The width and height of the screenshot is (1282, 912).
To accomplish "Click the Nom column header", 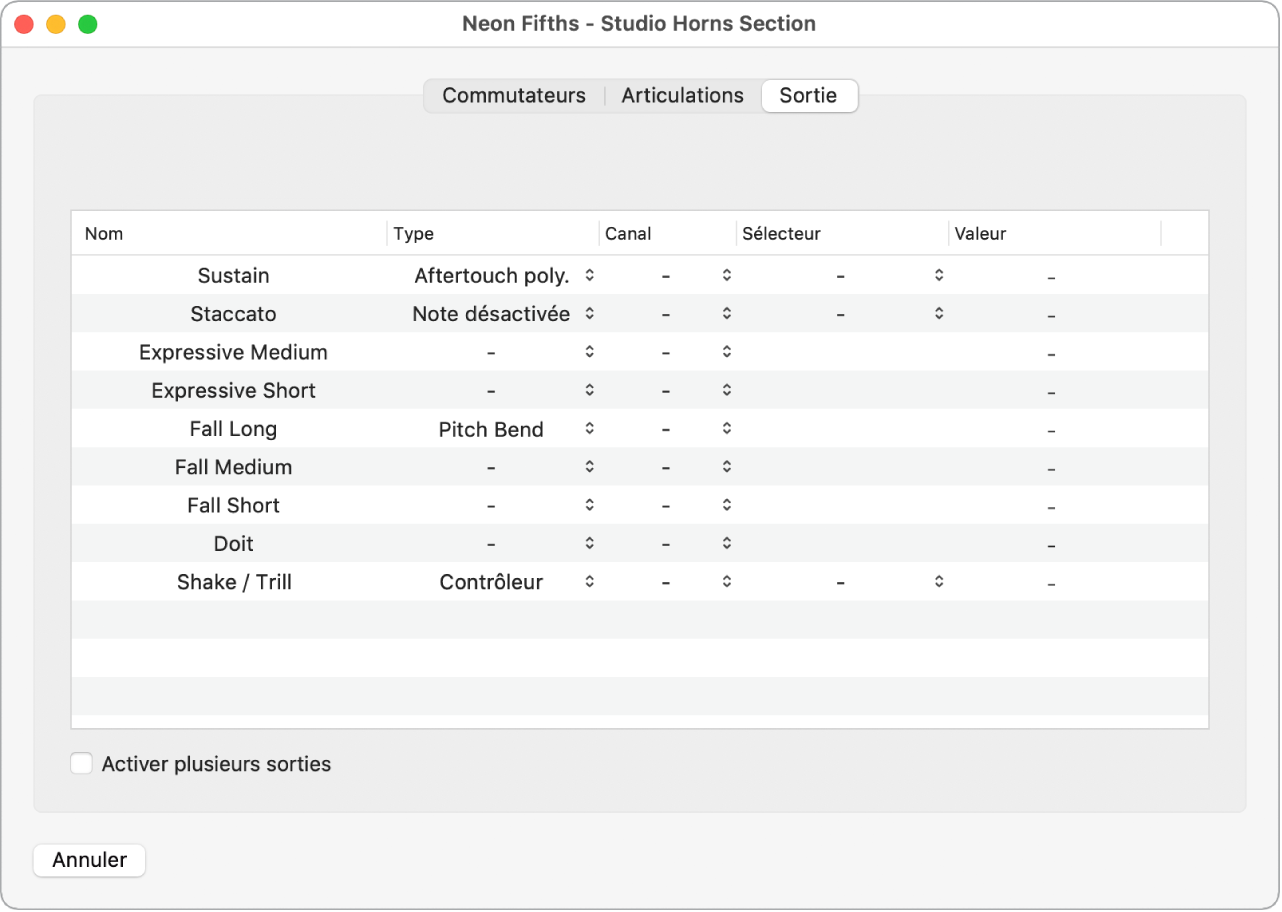I will tap(104, 234).
